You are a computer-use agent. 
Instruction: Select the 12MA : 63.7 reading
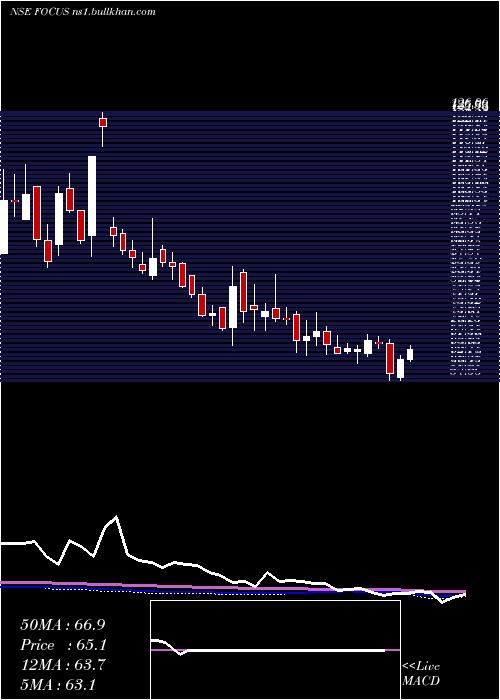[x=63, y=665]
